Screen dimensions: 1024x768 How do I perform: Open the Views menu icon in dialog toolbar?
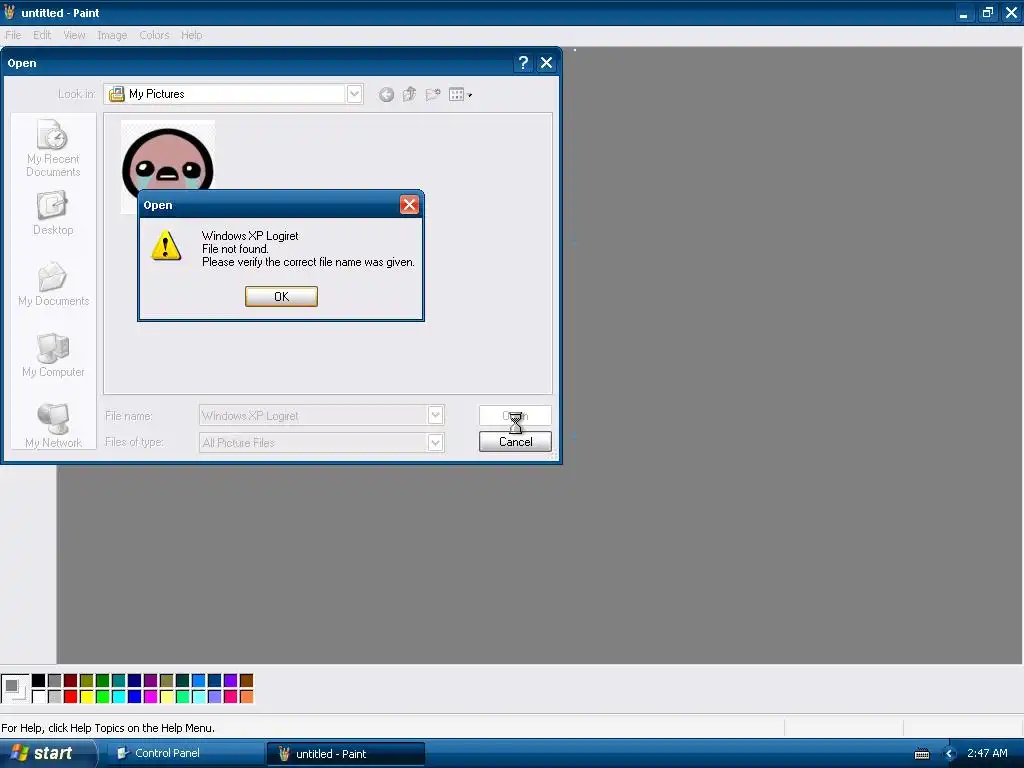pos(460,95)
